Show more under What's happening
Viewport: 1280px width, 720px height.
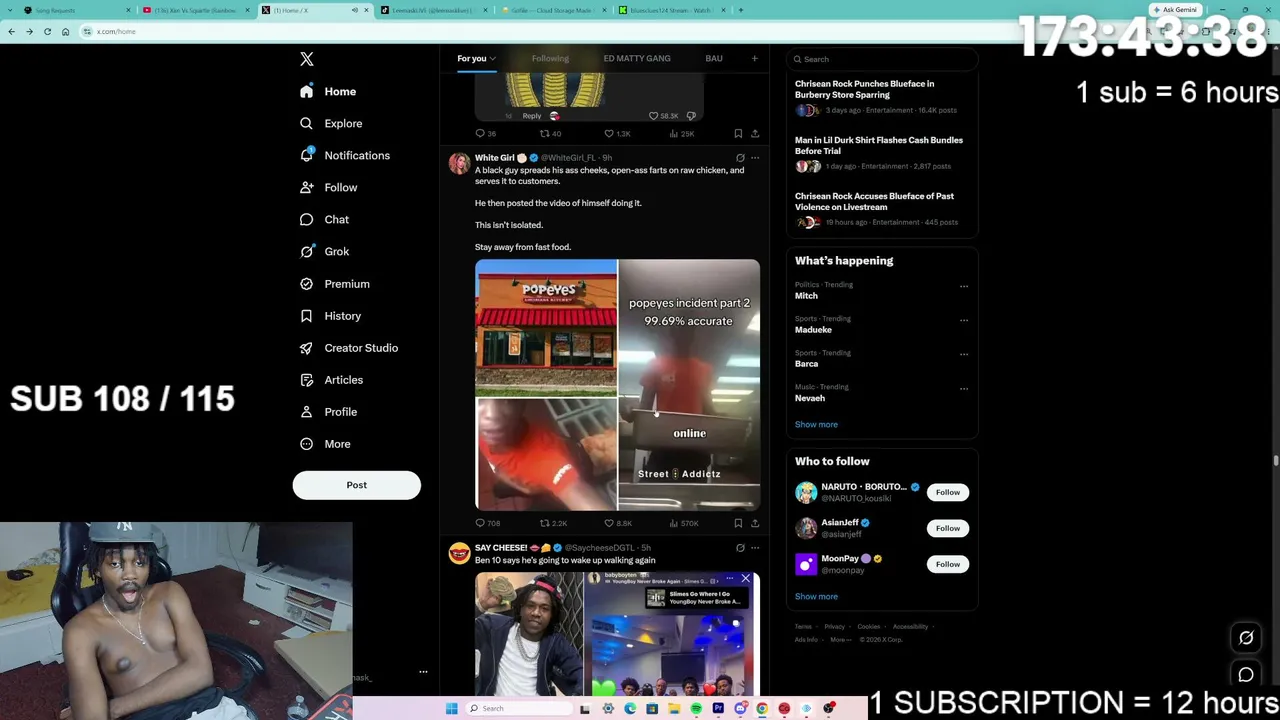coord(816,424)
